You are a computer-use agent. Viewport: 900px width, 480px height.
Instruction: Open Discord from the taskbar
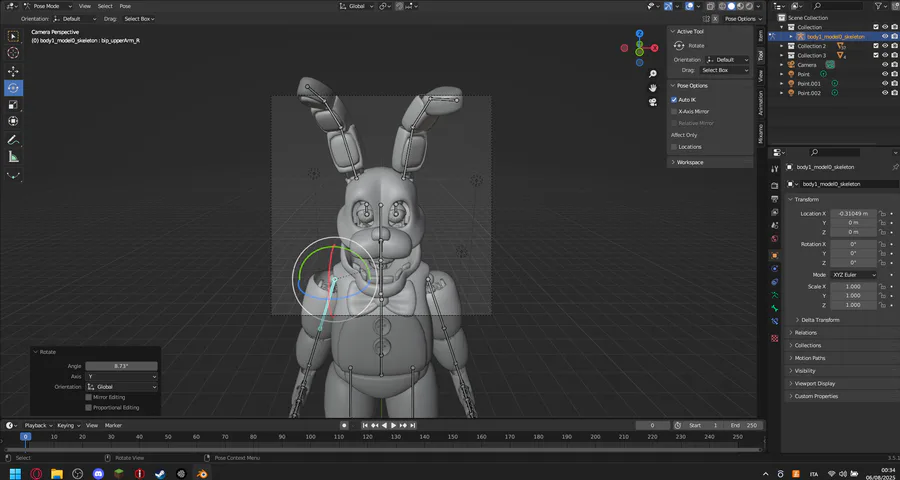(x=98, y=474)
